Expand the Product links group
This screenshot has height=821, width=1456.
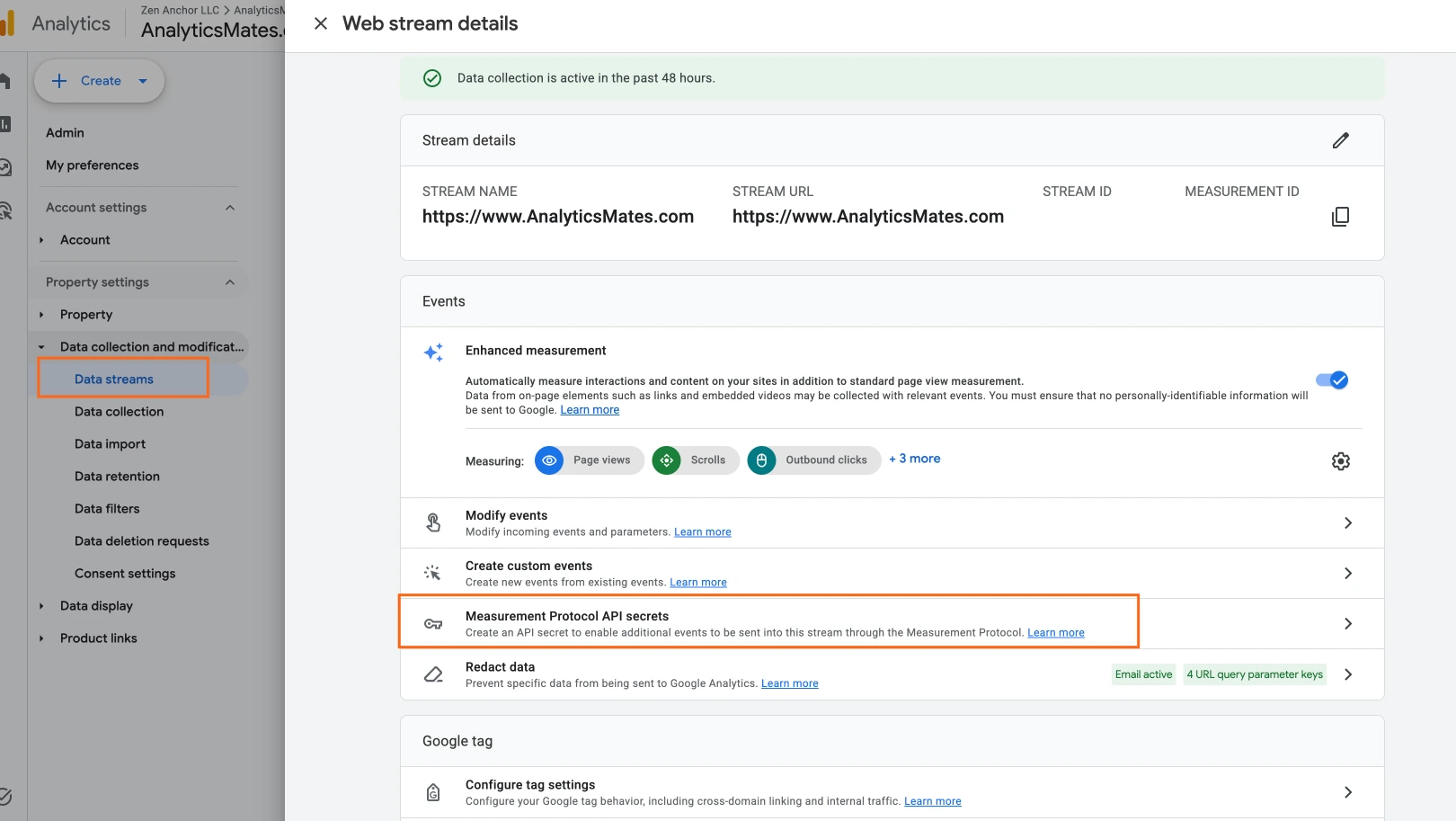pyautogui.click(x=41, y=638)
